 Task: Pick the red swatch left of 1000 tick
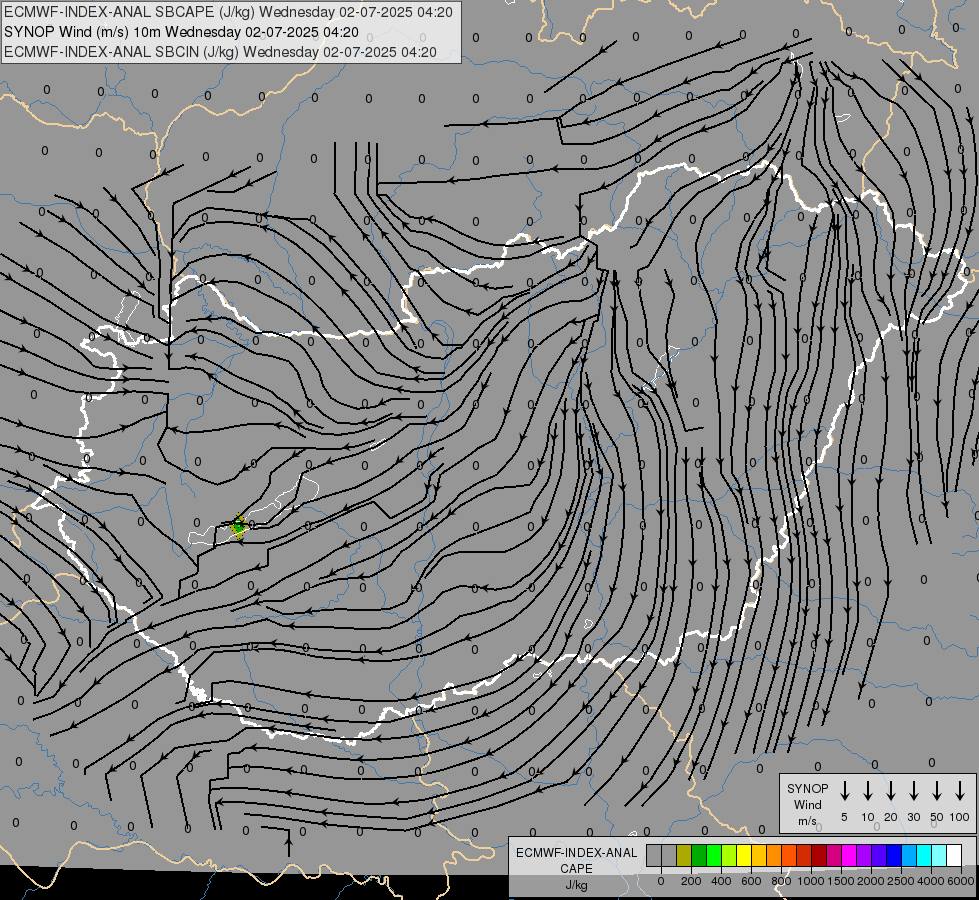click(804, 856)
